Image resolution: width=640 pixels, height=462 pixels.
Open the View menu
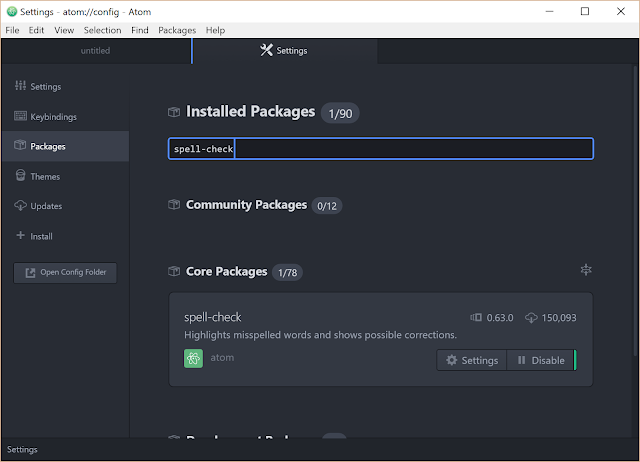click(64, 30)
